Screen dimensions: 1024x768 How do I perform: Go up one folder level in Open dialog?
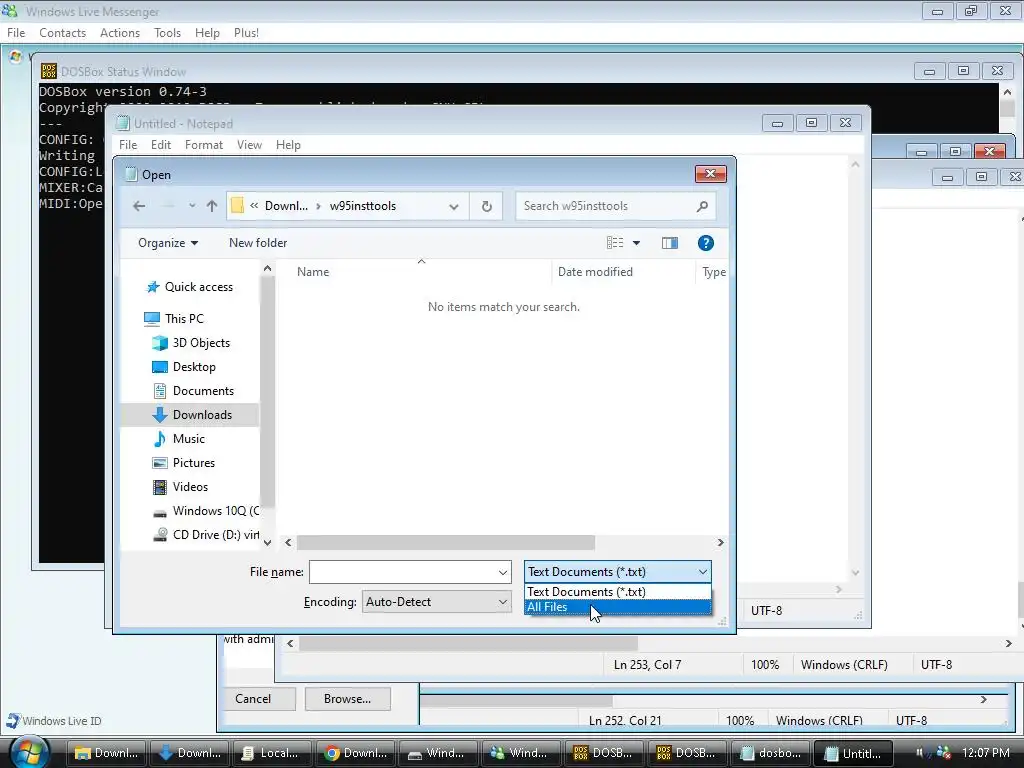click(212, 206)
